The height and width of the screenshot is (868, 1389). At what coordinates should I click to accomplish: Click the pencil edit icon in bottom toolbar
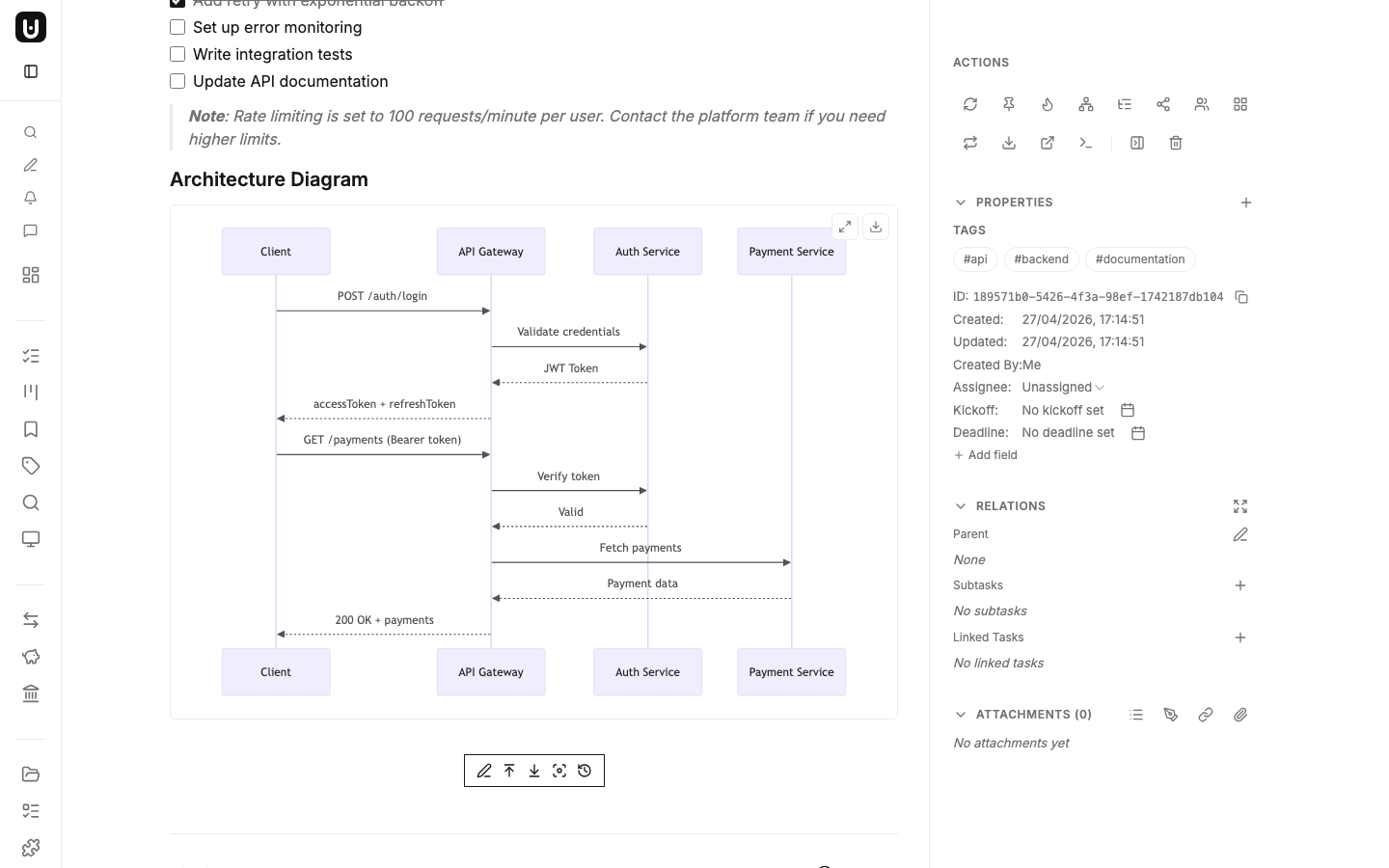point(484,771)
